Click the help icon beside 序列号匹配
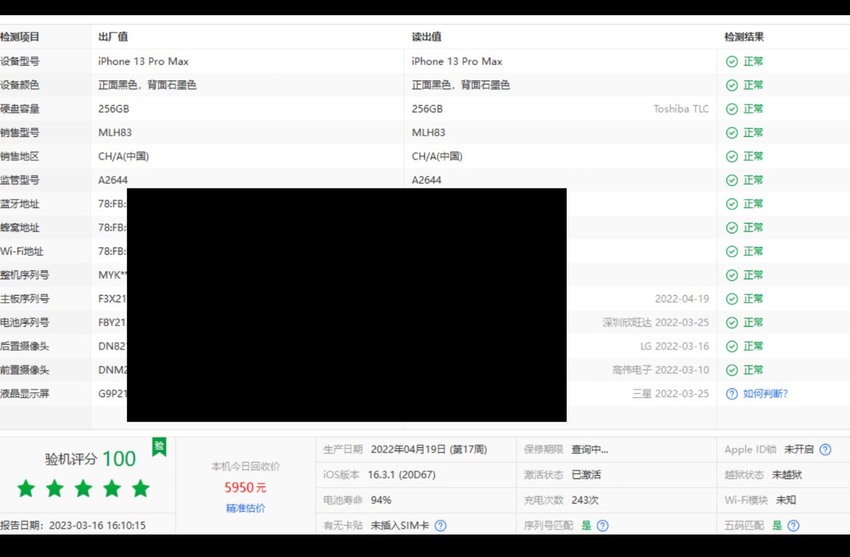The height and width of the screenshot is (557, 850). click(x=602, y=526)
